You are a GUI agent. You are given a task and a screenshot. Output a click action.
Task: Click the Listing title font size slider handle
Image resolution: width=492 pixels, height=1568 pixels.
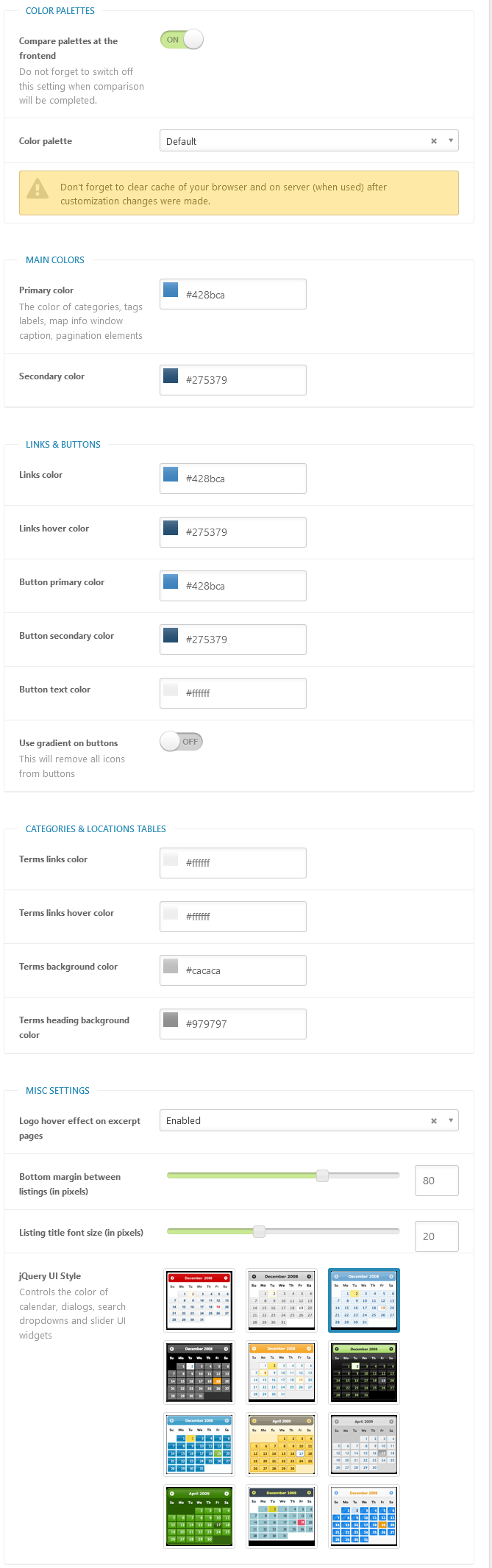pos(259,1231)
